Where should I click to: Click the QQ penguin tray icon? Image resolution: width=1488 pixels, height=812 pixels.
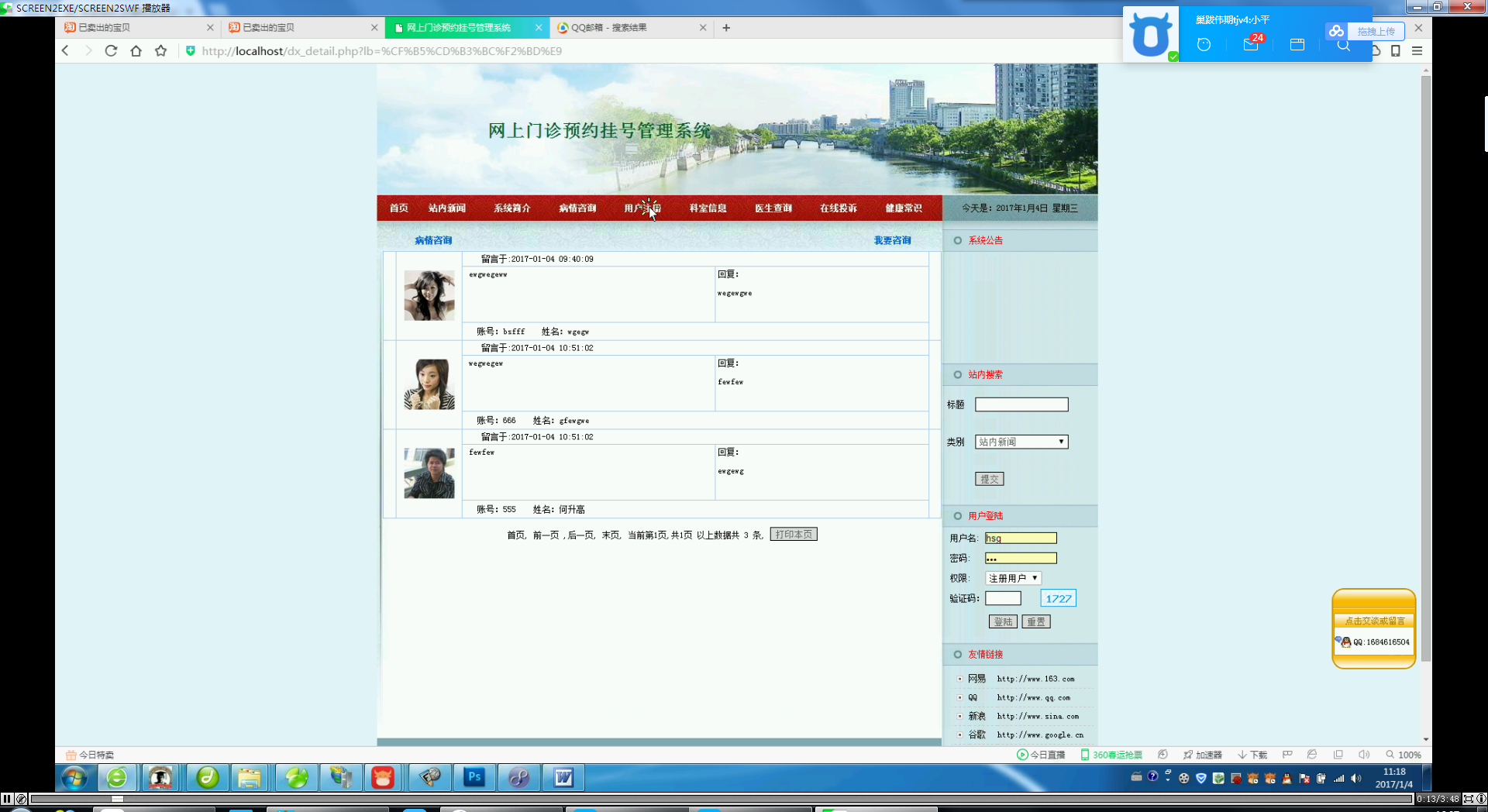click(x=1286, y=778)
